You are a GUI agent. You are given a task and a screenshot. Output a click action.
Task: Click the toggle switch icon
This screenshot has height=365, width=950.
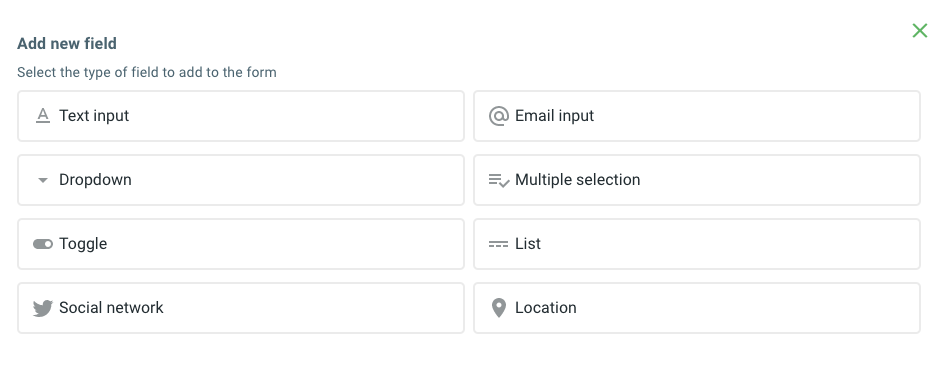[x=42, y=244]
